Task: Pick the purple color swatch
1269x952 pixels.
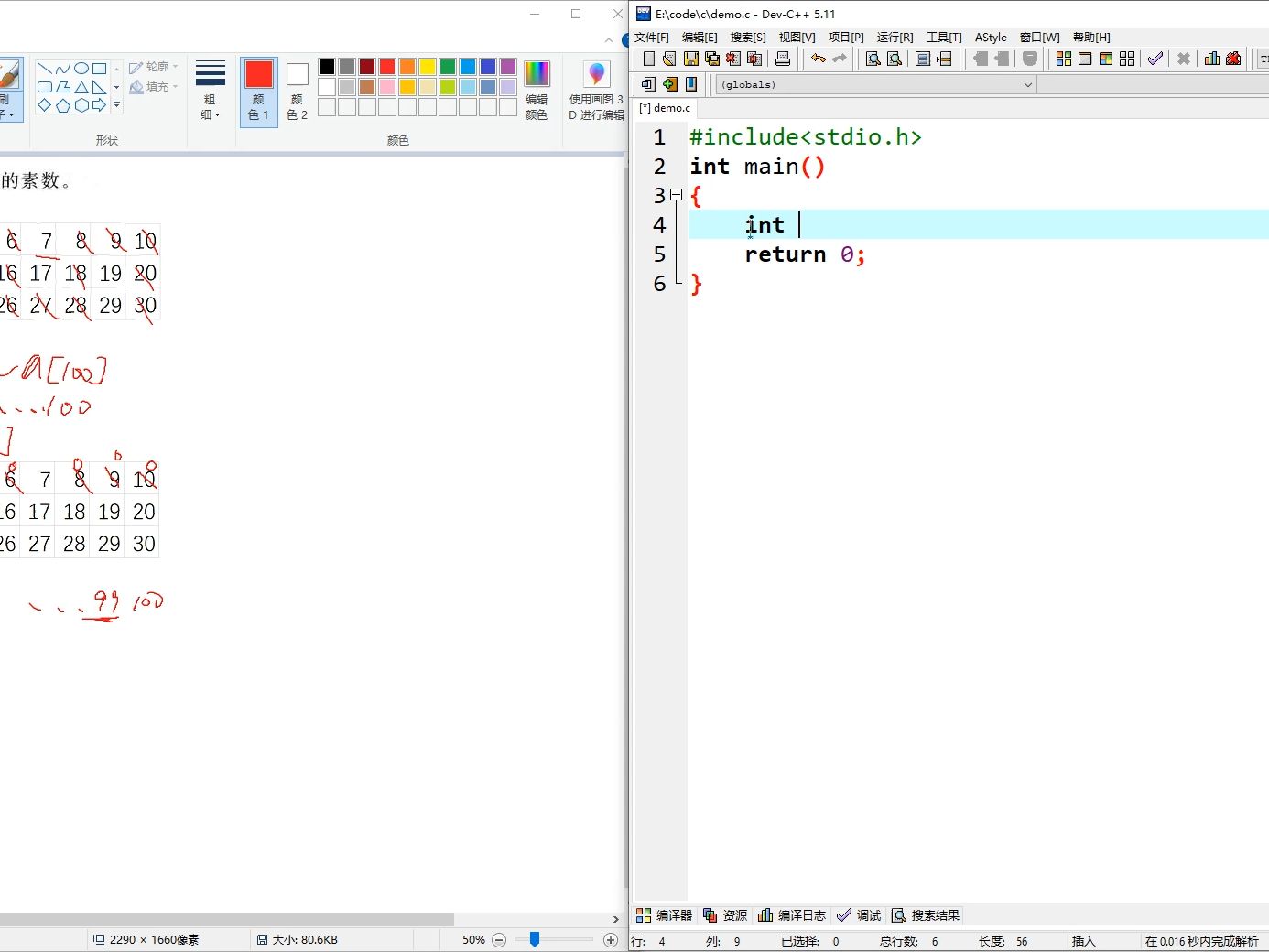Action: pyautogui.click(x=508, y=67)
